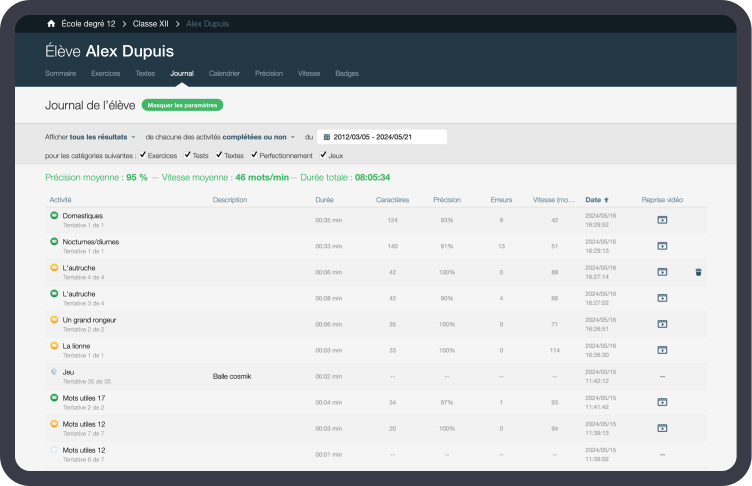This screenshot has height=486, width=752.
Task: Open the Badges tab
Action: 347,73
